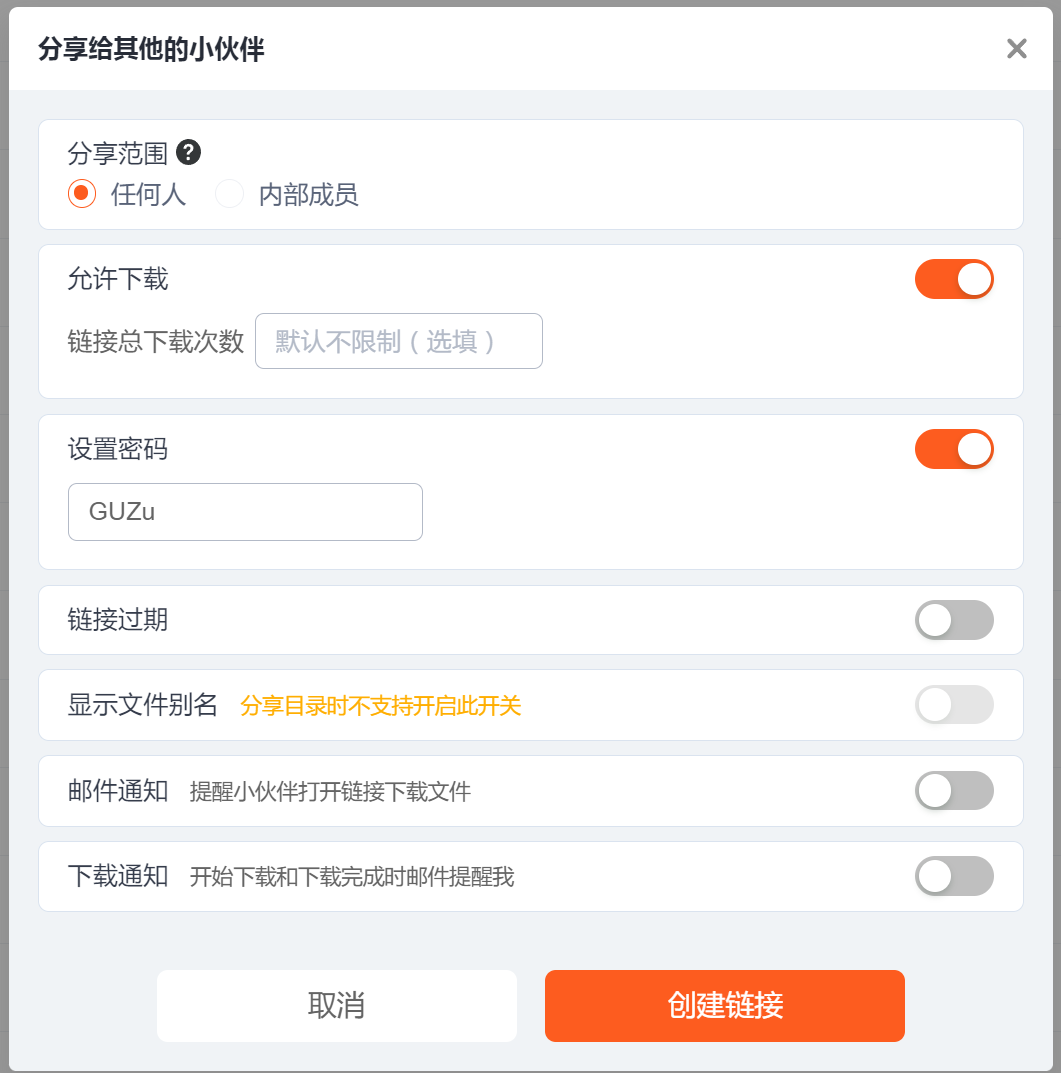Click the 链接总下载次数 input box
Viewport: 1061px width, 1073px height.
click(x=398, y=341)
